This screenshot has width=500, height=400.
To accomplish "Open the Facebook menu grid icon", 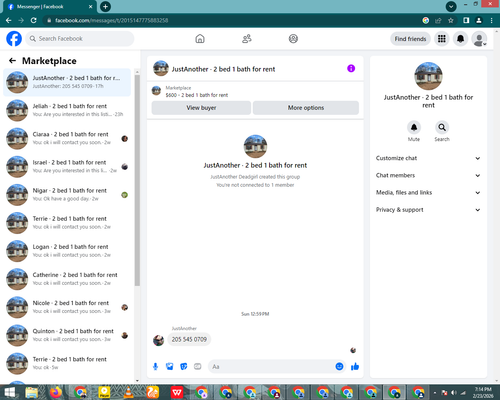I will 442,39.
